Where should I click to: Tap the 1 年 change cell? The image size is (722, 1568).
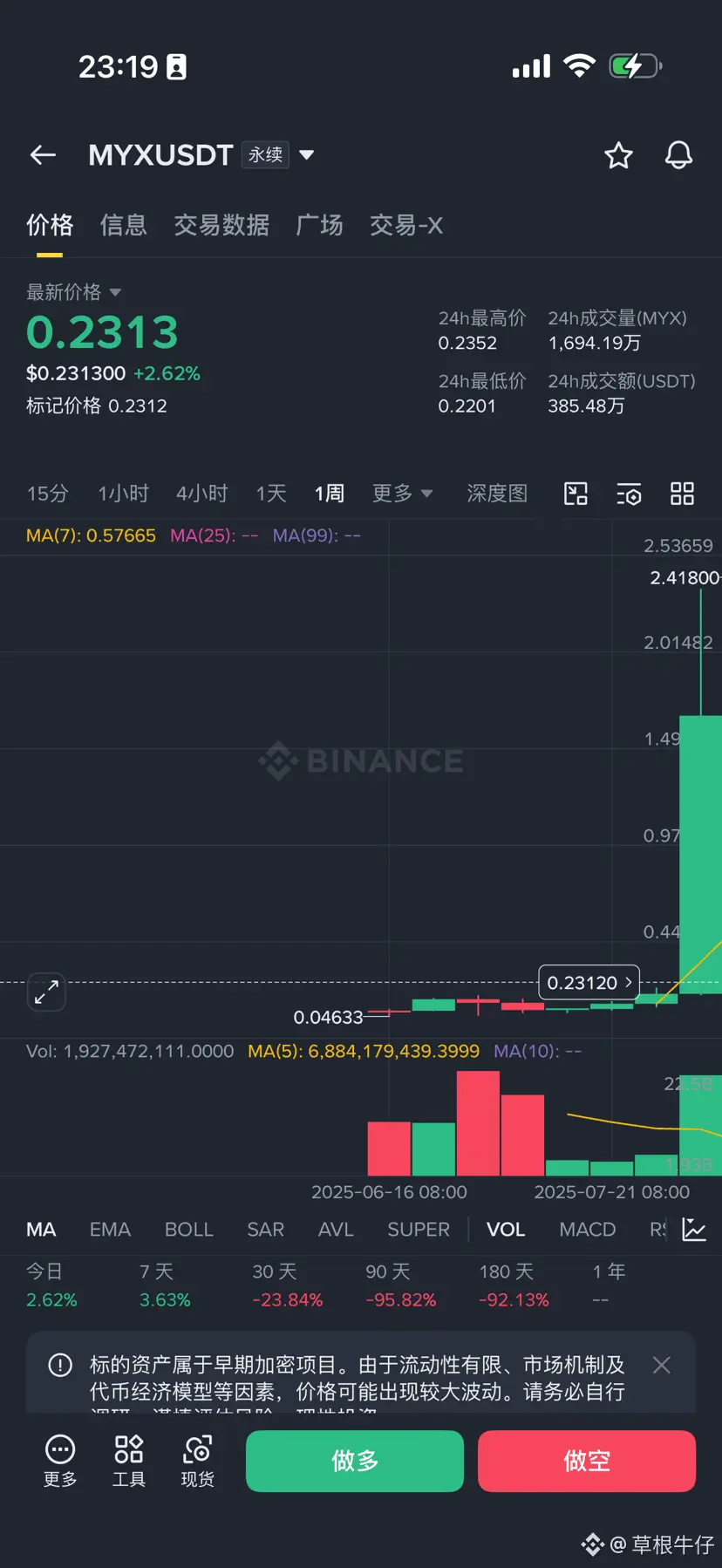click(x=609, y=1285)
